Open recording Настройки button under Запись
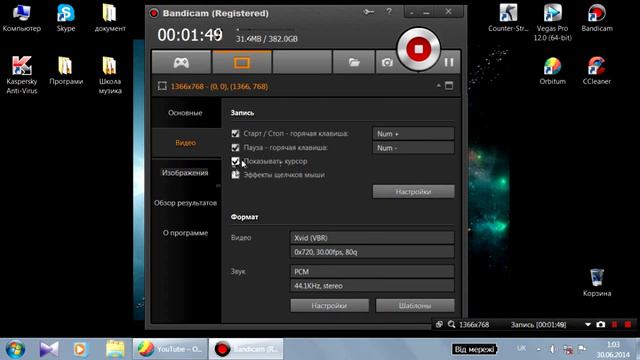This screenshot has height=360, width=640. 413,191
